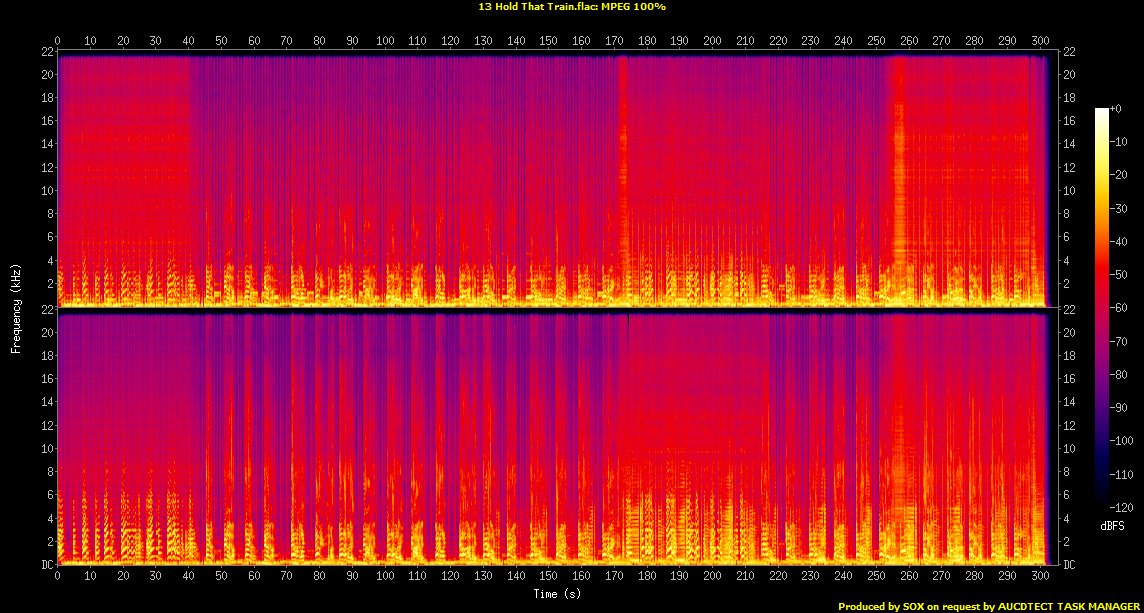Select the 40 s mark on the bottom time axis
The width and height of the screenshot is (1144, 613).
(188, 576)
